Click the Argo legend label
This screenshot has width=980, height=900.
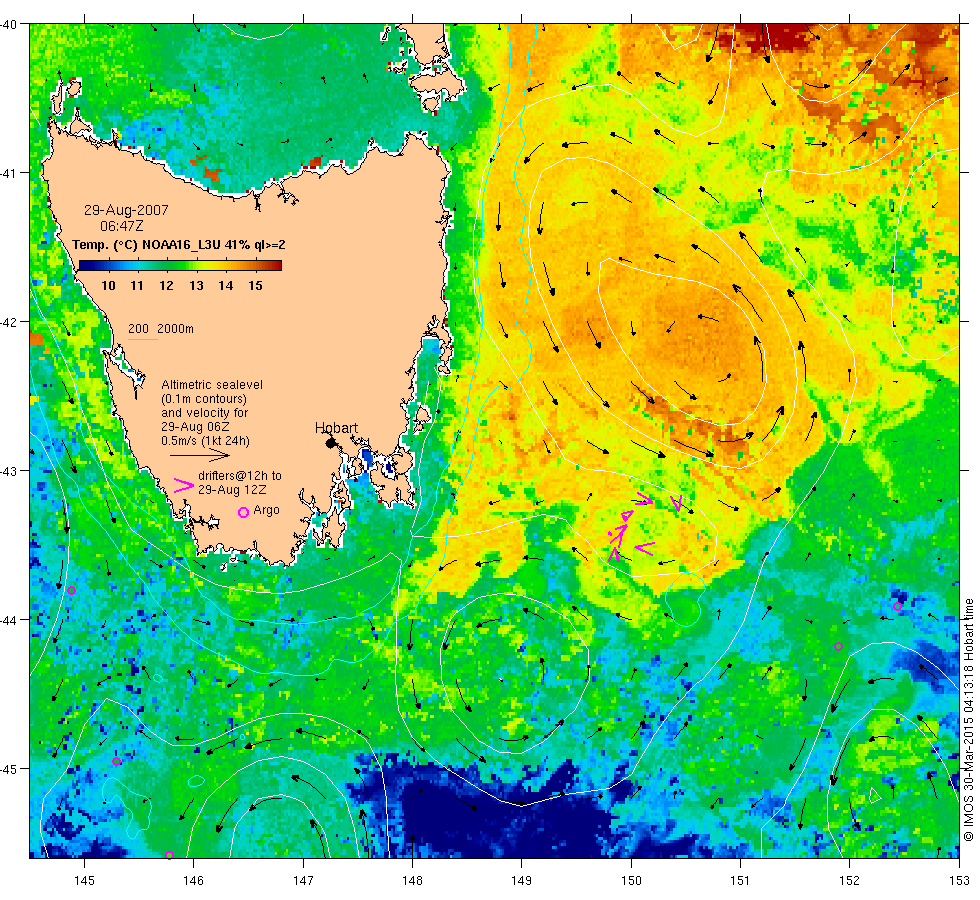pyautogui.click(x=266, y=510)
